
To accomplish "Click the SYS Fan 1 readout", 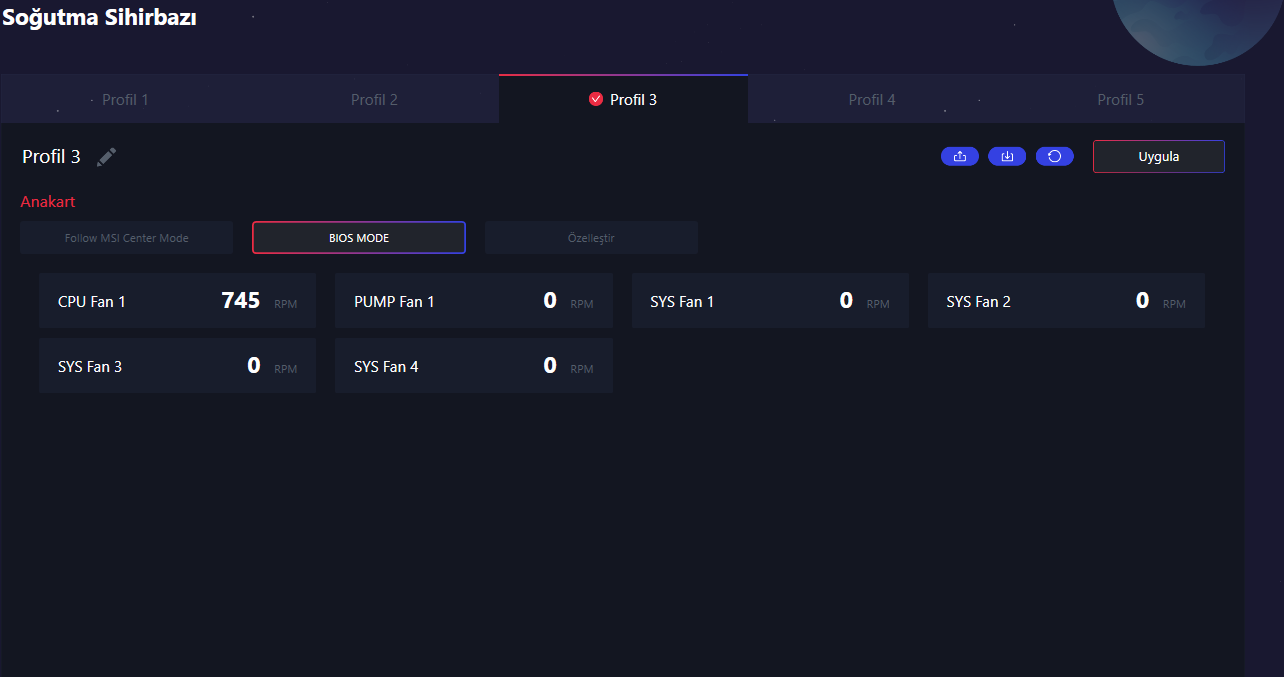I will (770, 301).
